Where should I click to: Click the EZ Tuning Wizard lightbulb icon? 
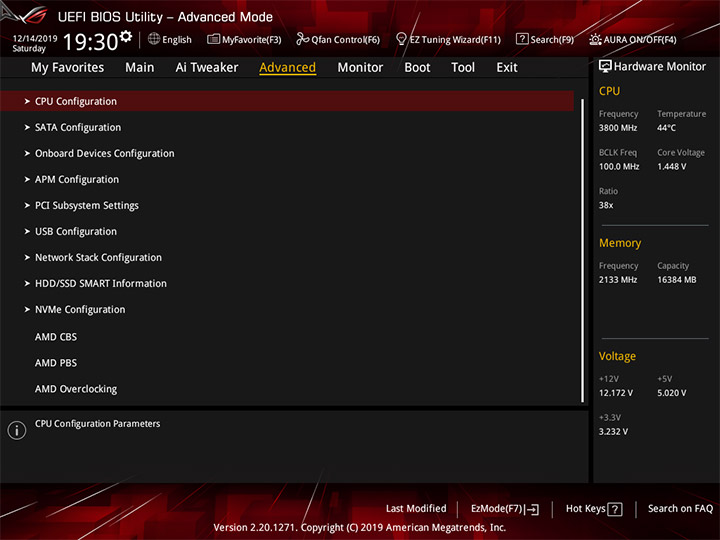click(401, 39)
